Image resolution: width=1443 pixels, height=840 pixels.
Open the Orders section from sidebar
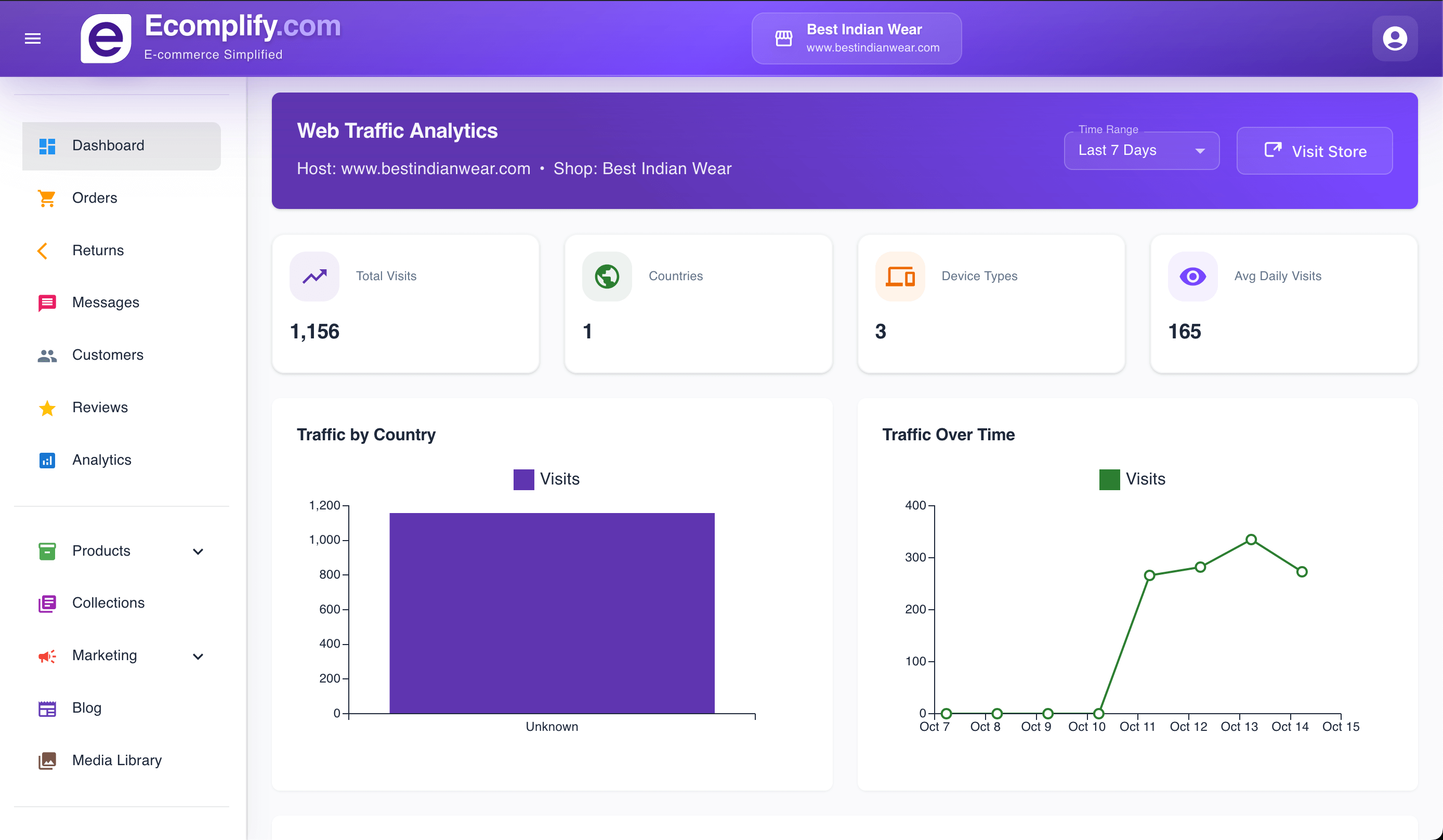coord(94,198)
